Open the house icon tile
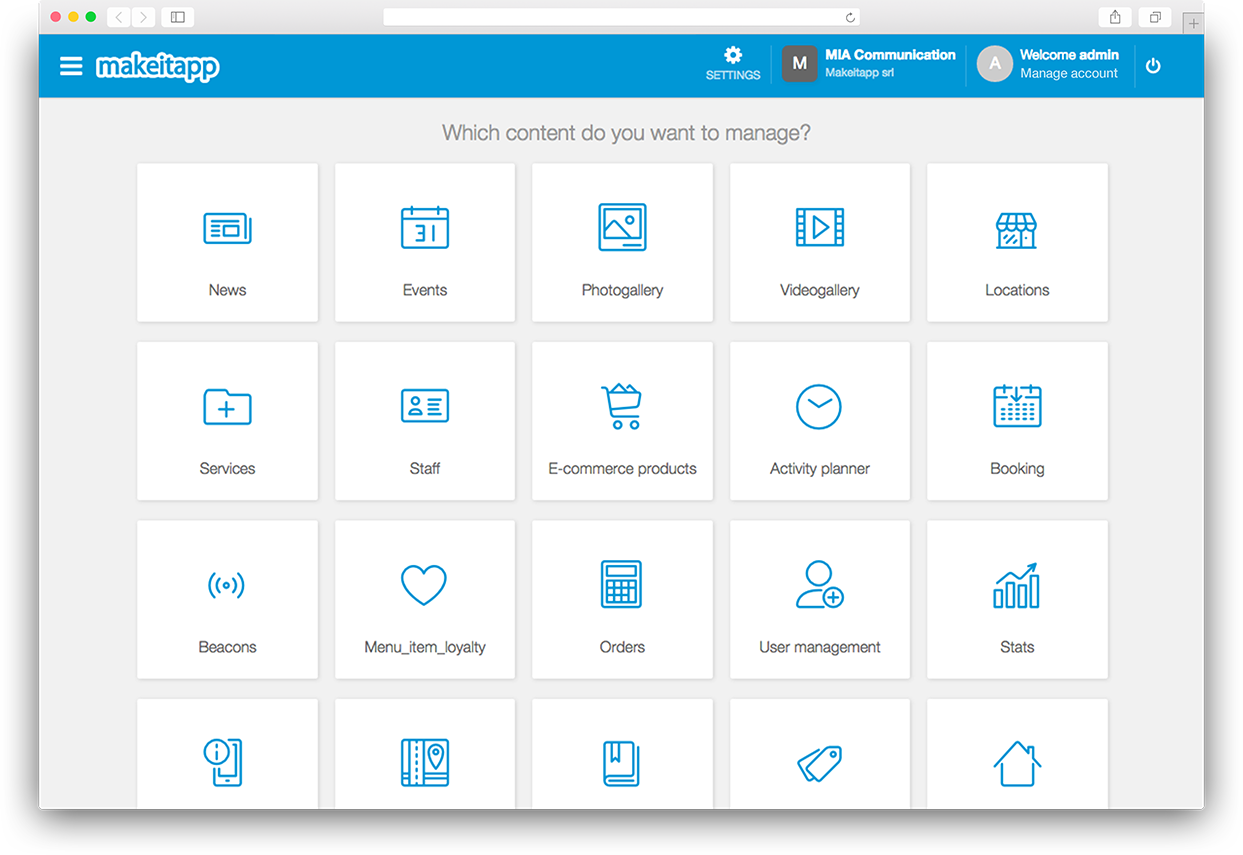 coord(1017,764)
